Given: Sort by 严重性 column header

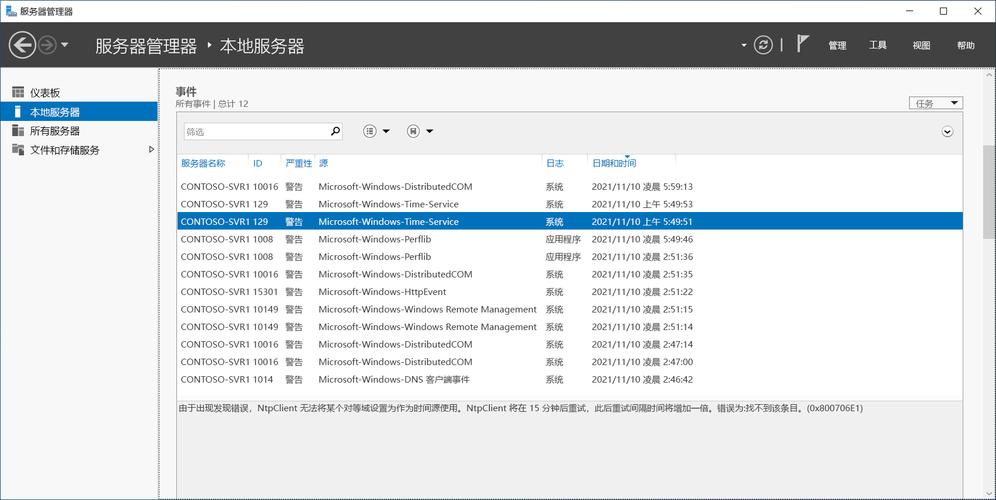Looking at the screenshot, I should pos(298,163).
